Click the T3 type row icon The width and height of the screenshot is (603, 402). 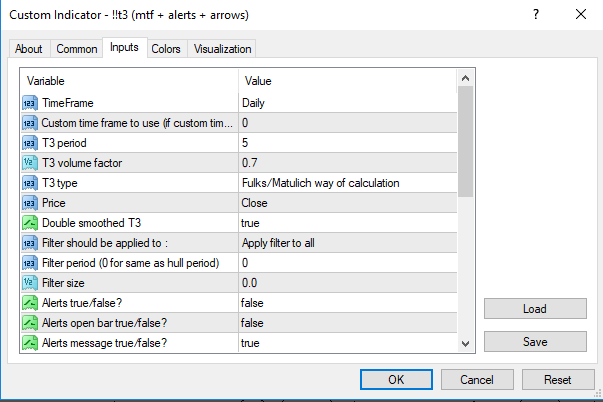coord(29,183)
